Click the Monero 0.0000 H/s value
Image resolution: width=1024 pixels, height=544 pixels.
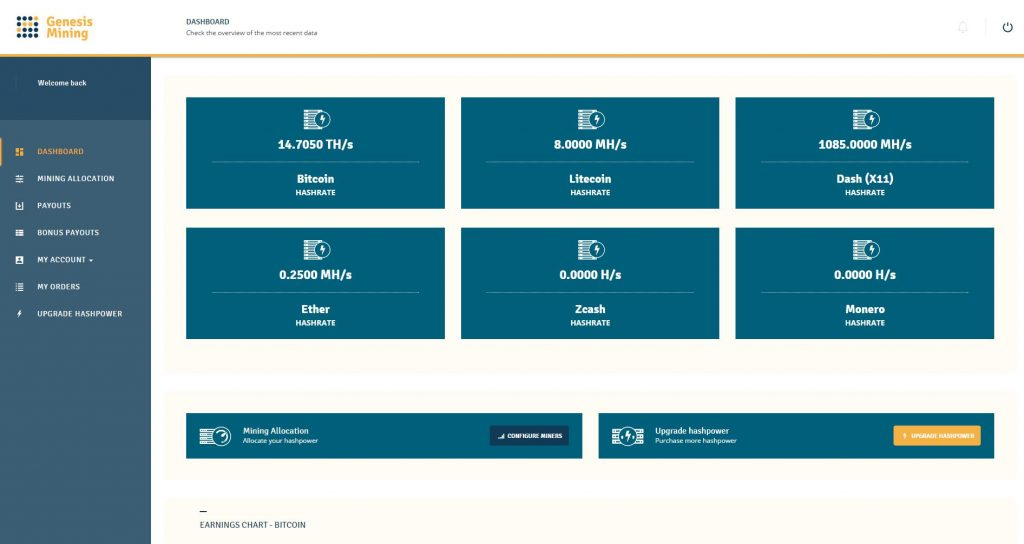pyautogui.click(x=865, y=275)
